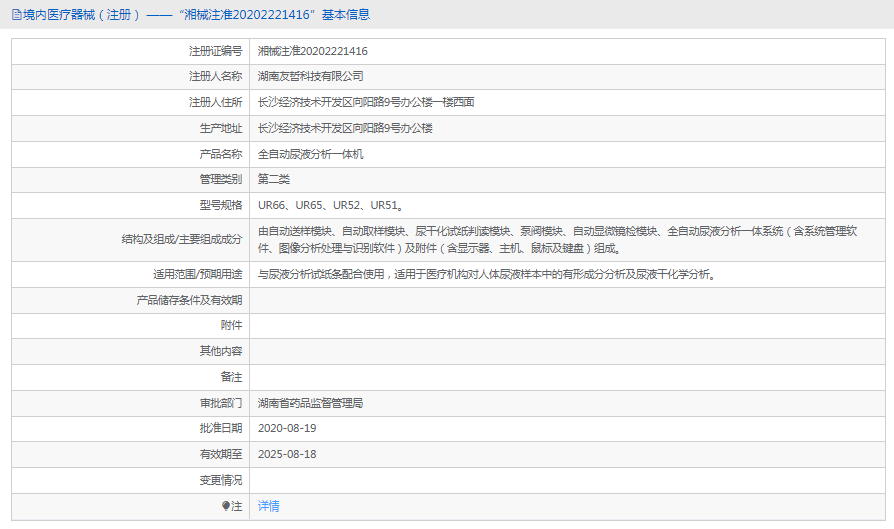This screenshot has height=529, width=894.
Task: Click the 注册人名称 label
Action: [x=216, y=76]
